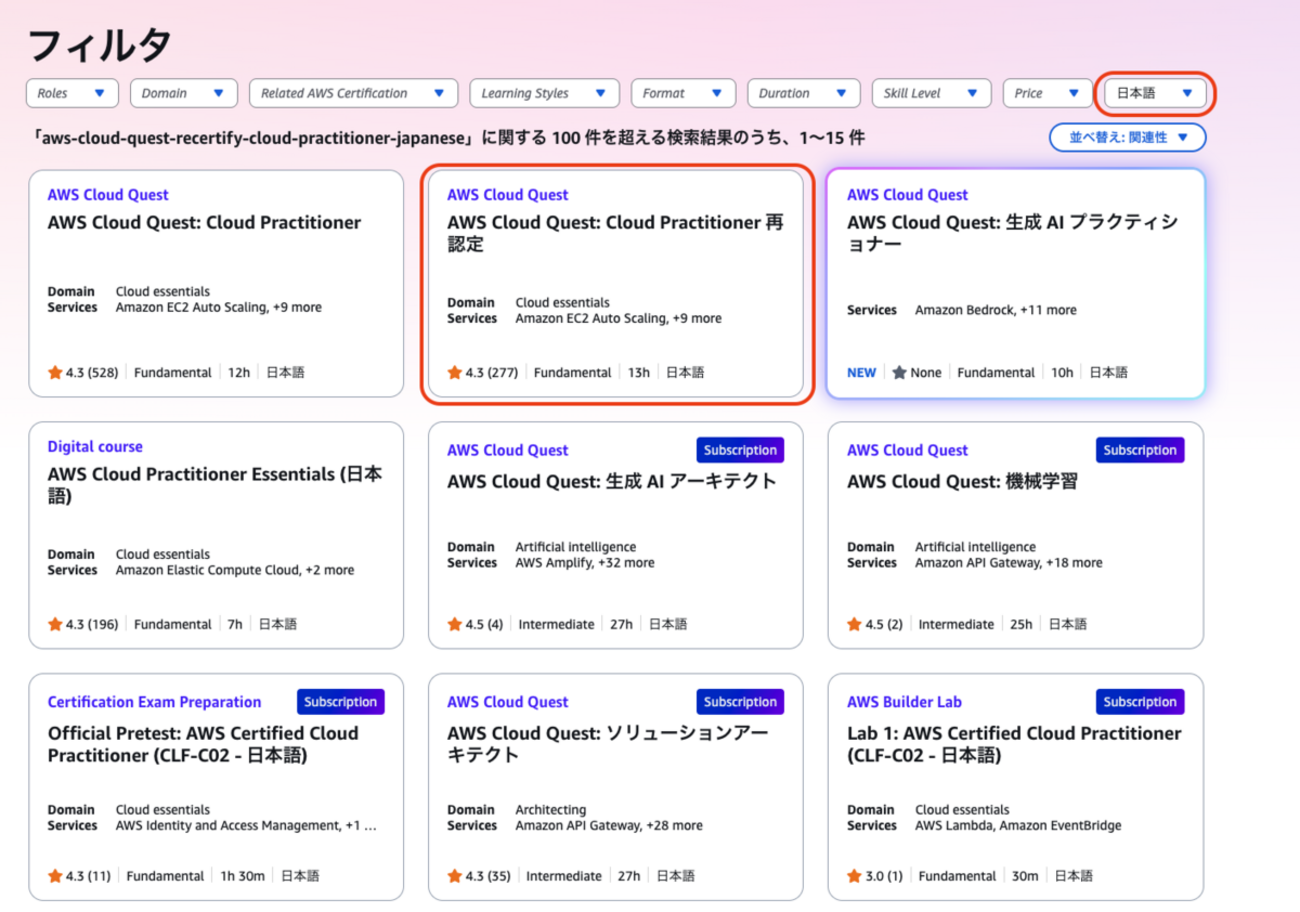Click the AWS Lambda, Amazon EventBridge services text
Viewport: 1300px width, 912px height.
tap(1018, 825)
